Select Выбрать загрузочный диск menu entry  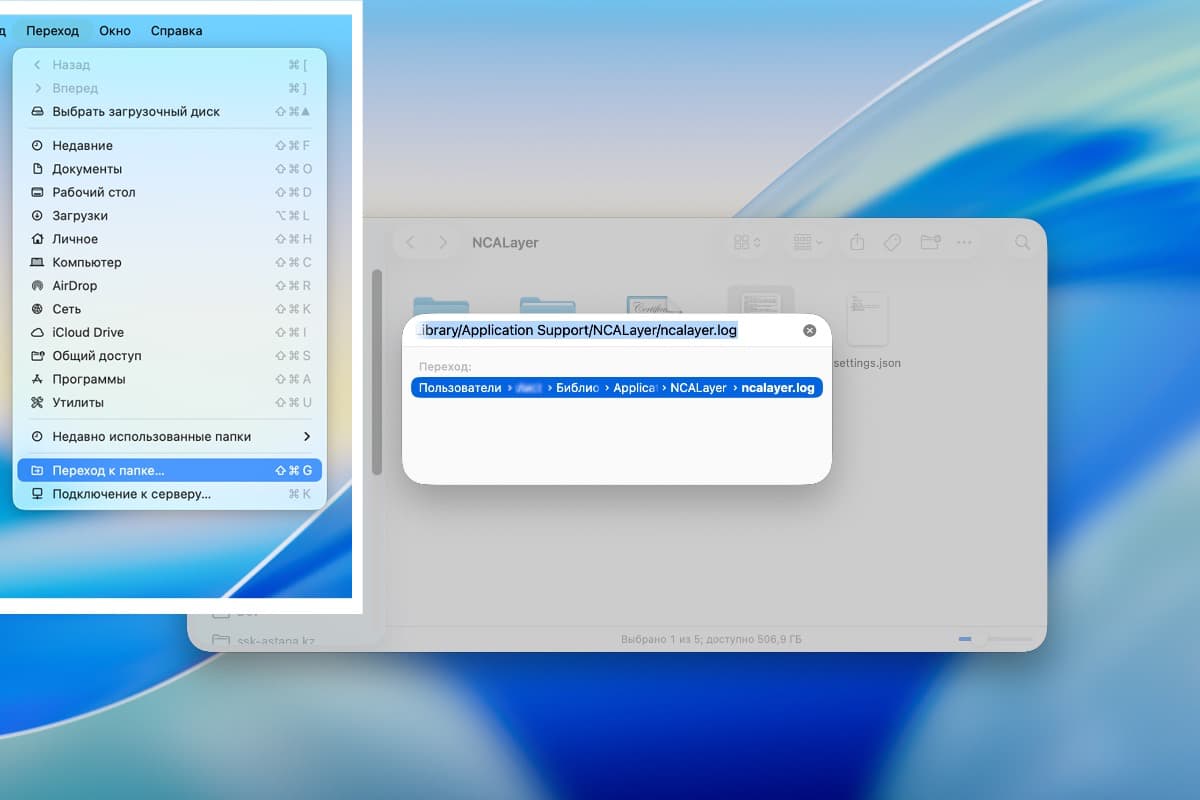(x=172, y=112)
